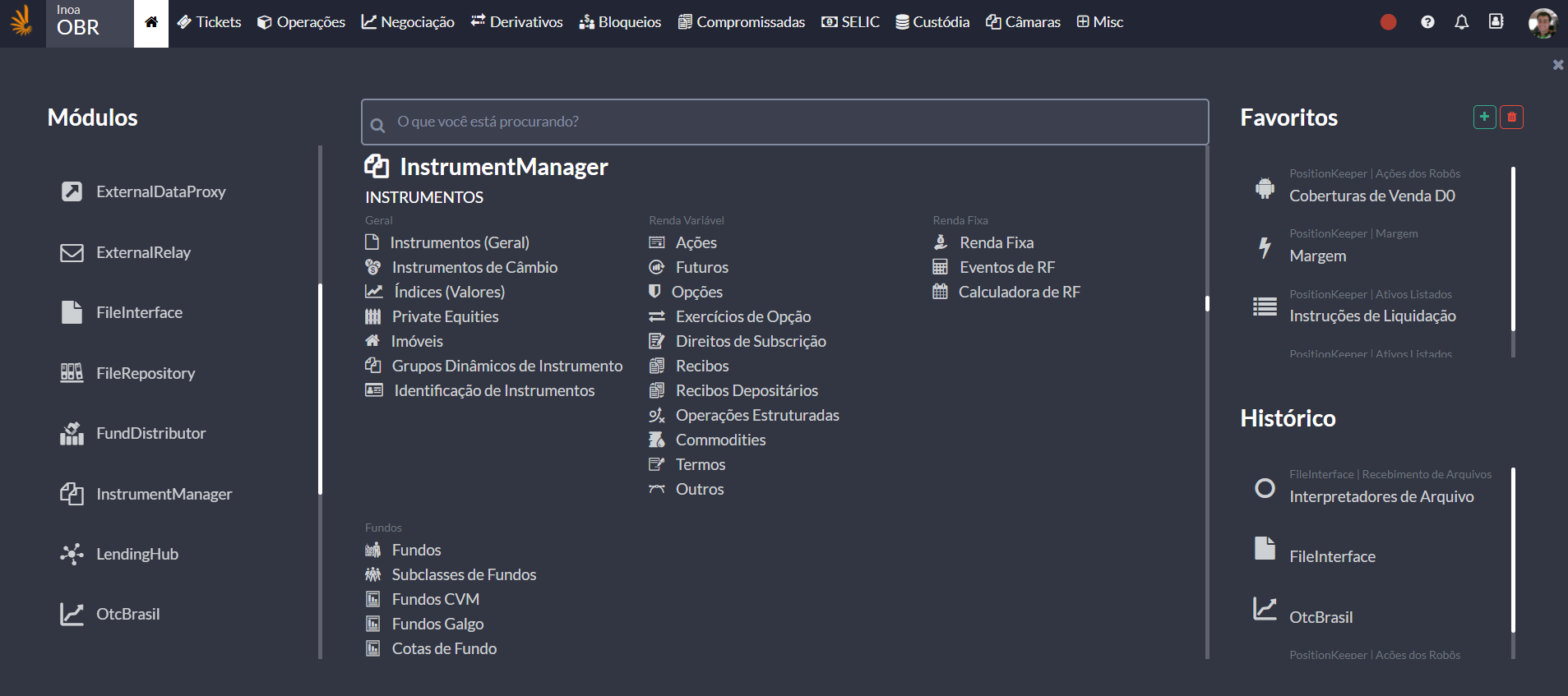Open the help question mark icon
The width and height of the screenshot is (1568, 696).
click(1427, 22)
